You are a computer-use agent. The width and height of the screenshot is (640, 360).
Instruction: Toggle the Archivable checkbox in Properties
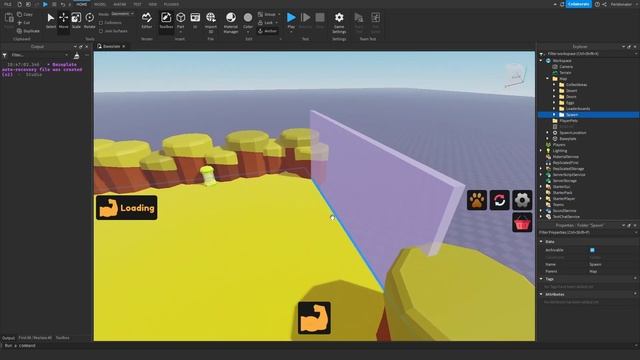tap(592, 250)
